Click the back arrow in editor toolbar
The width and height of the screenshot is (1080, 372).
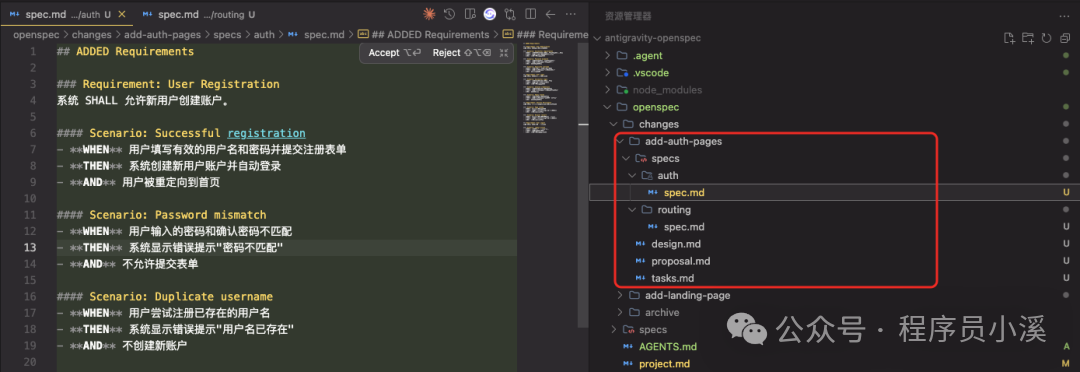coord(550,14)
